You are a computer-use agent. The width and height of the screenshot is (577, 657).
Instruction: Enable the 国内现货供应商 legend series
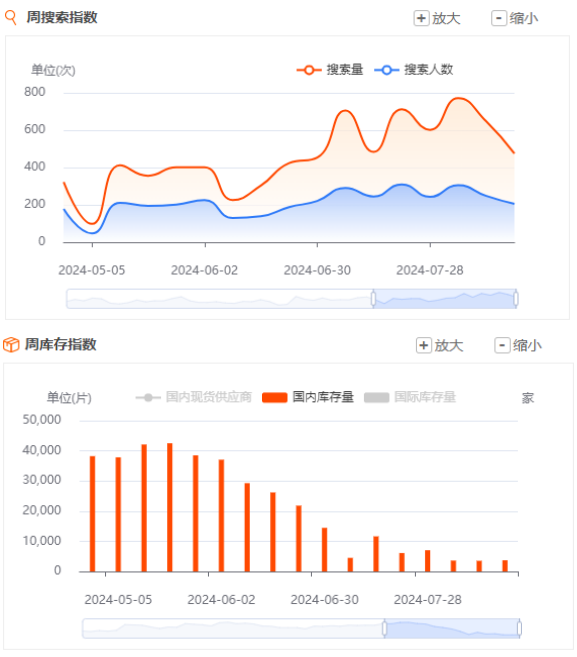[194, 397]
